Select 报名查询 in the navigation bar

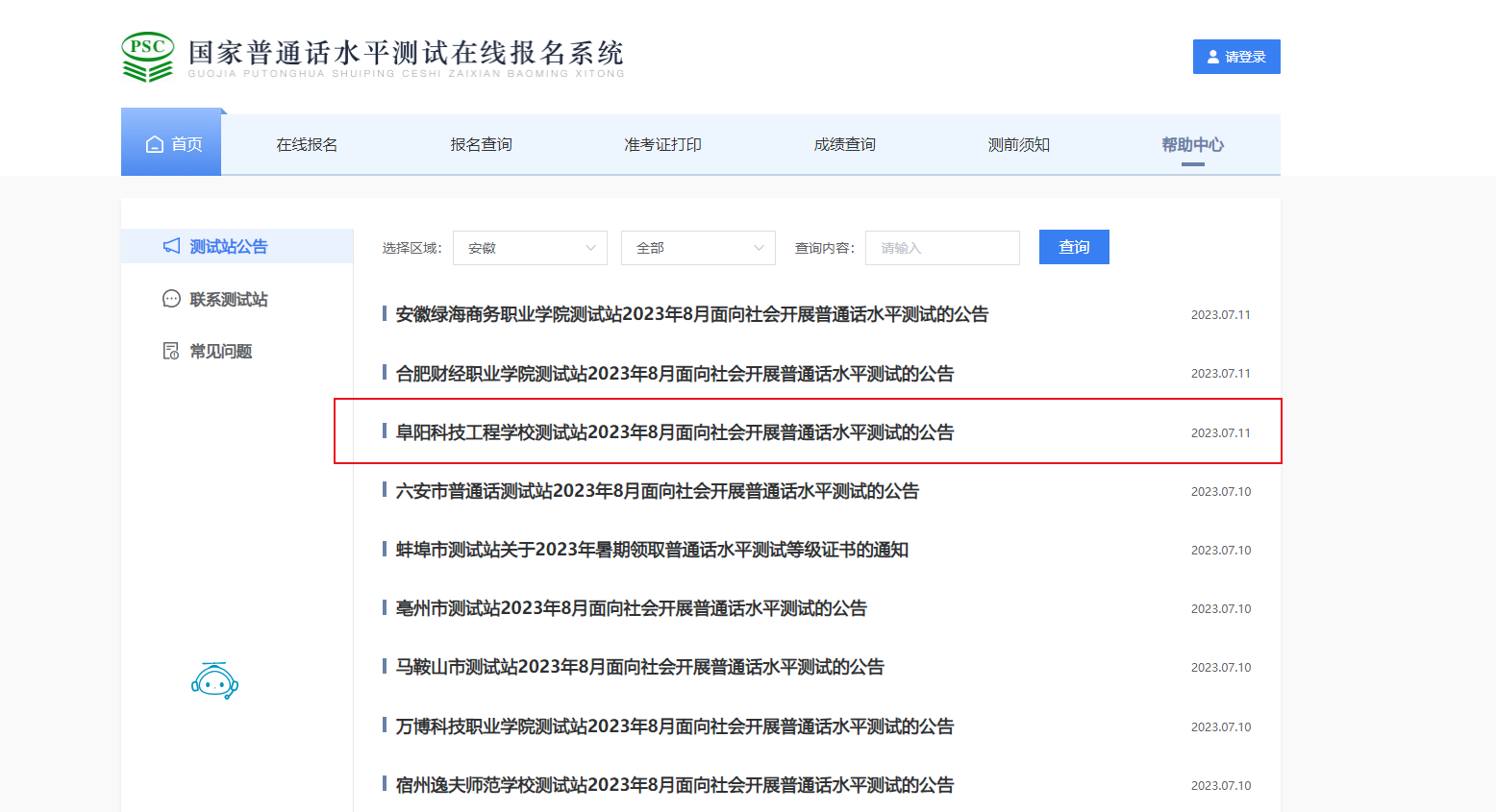[481, 144]
